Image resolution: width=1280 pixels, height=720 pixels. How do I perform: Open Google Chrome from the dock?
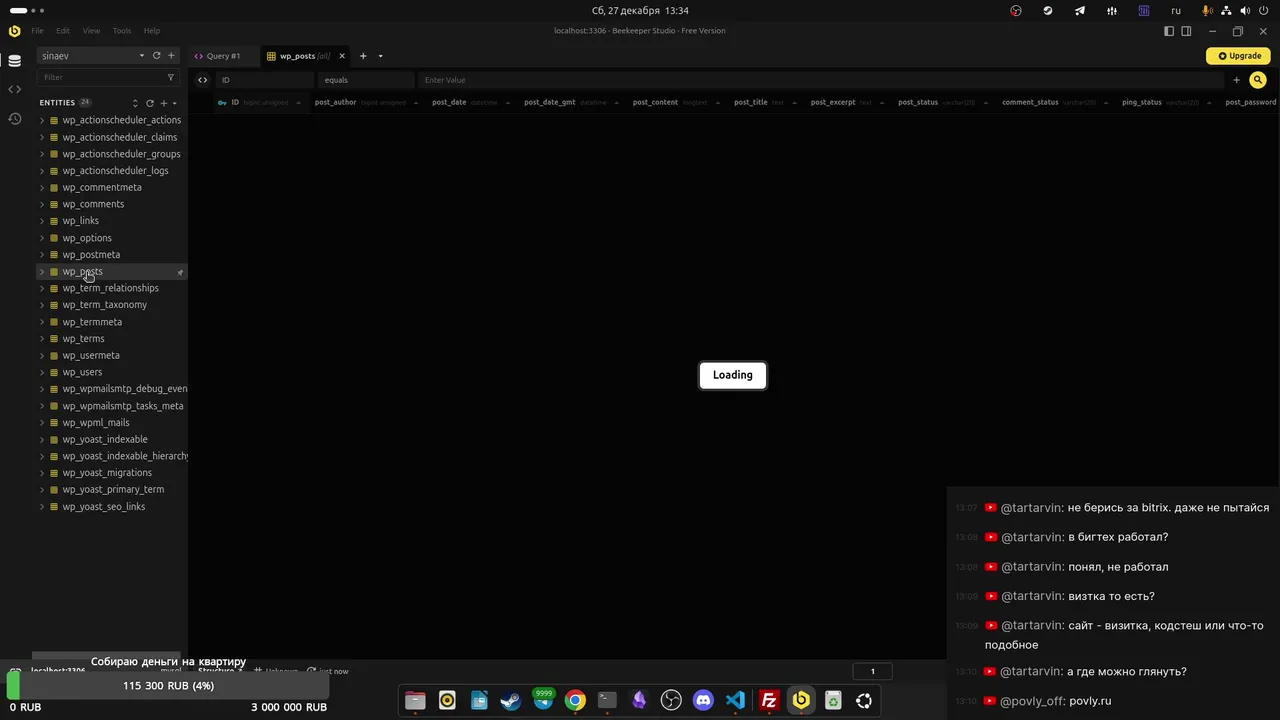coord(575,701)
